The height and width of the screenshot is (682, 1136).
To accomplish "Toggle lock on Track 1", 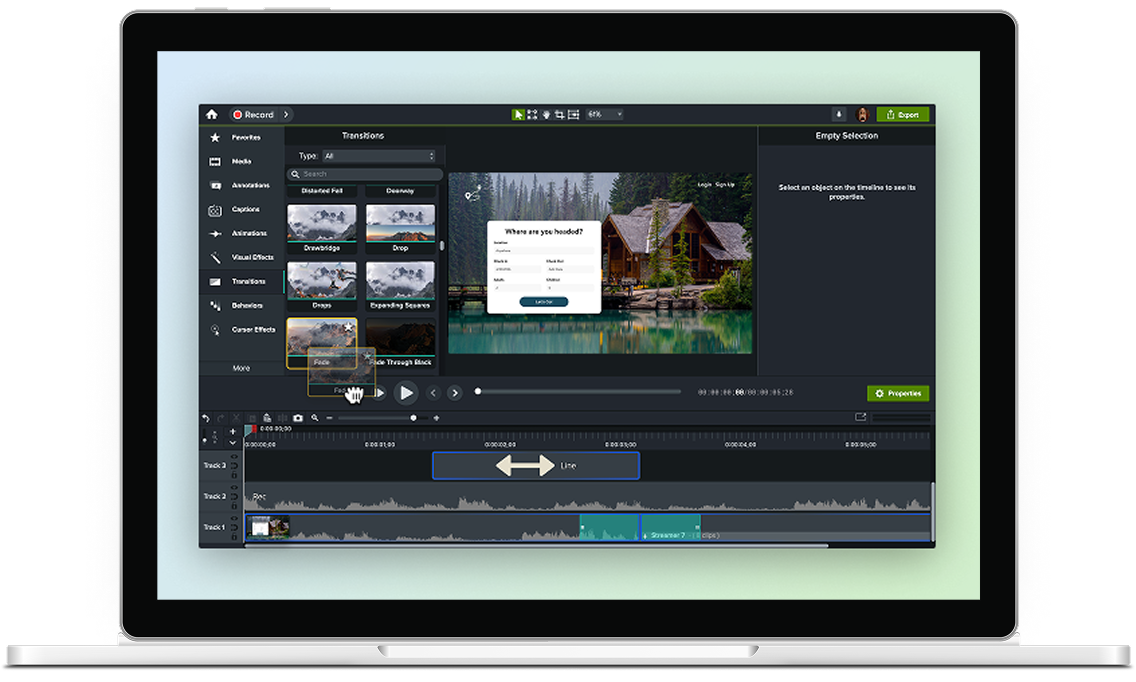I will (x=234, y=536).
